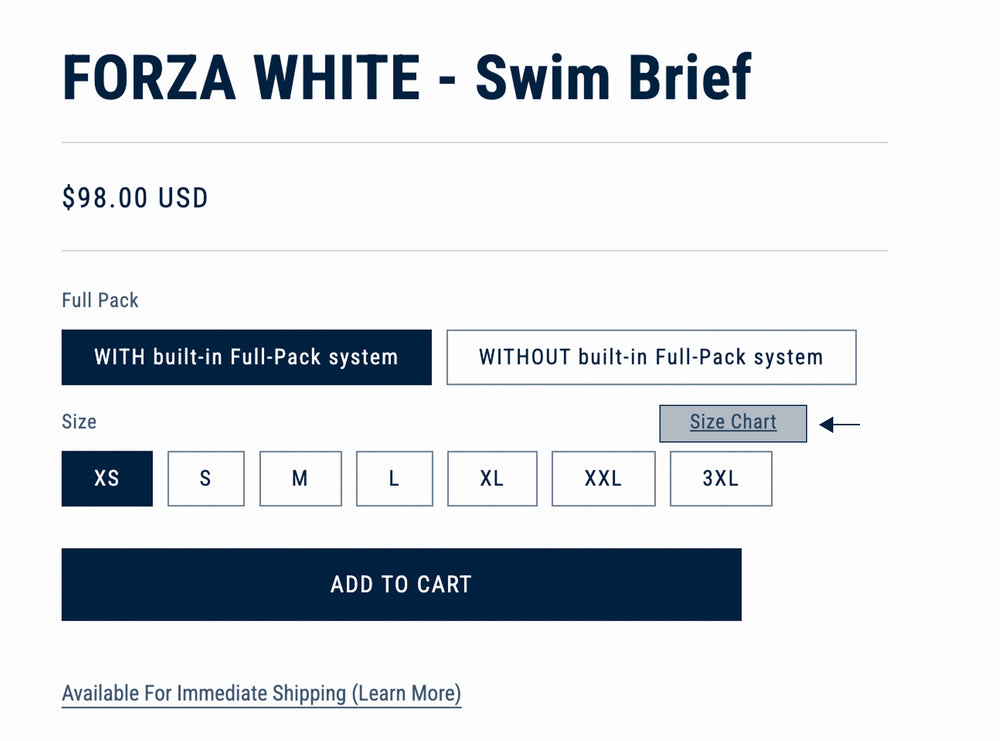Select size 3XL
The width and height of the screenshot is (1000, 741).
720,478
